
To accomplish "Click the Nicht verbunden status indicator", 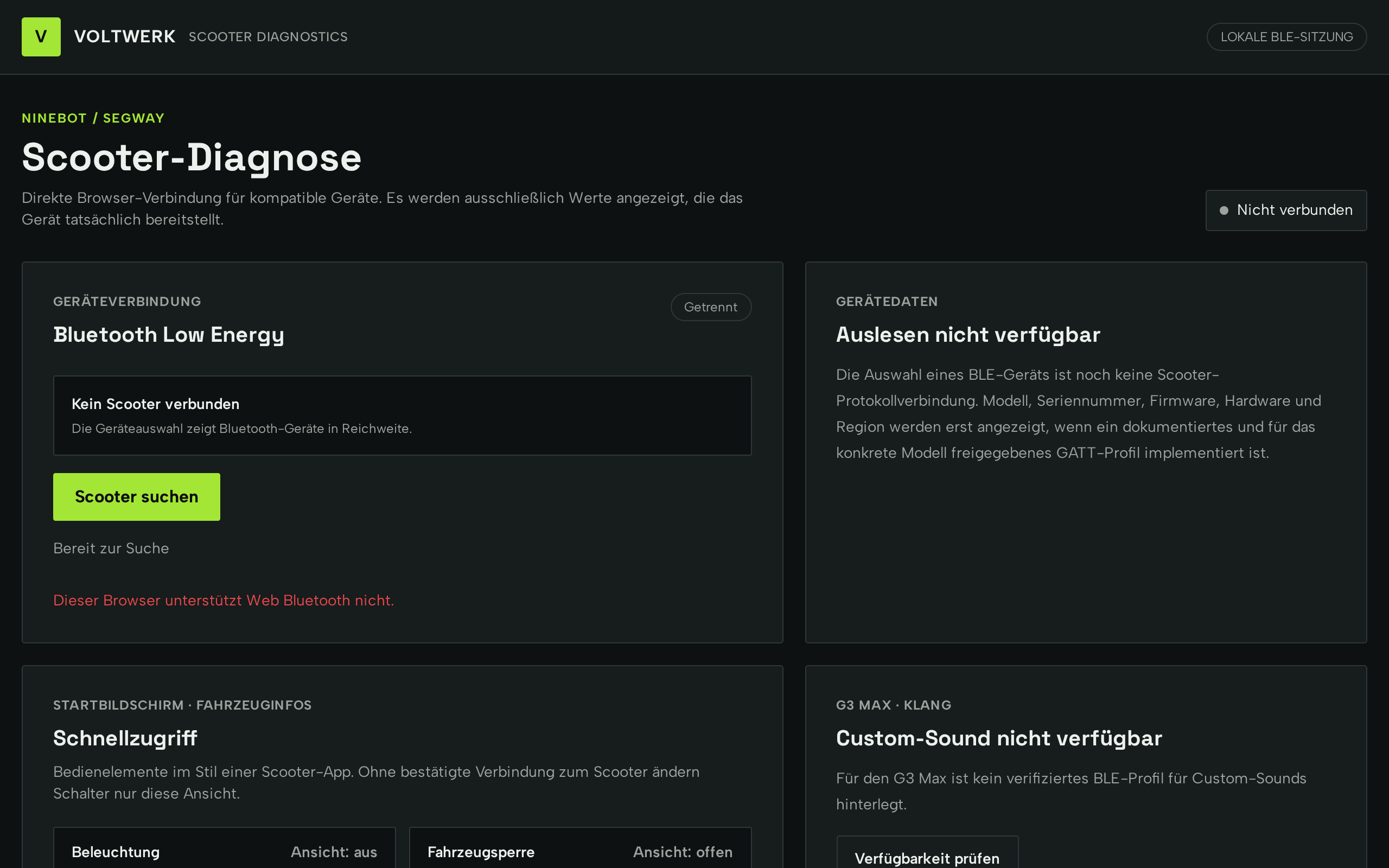I will [x=1286, y=210].
